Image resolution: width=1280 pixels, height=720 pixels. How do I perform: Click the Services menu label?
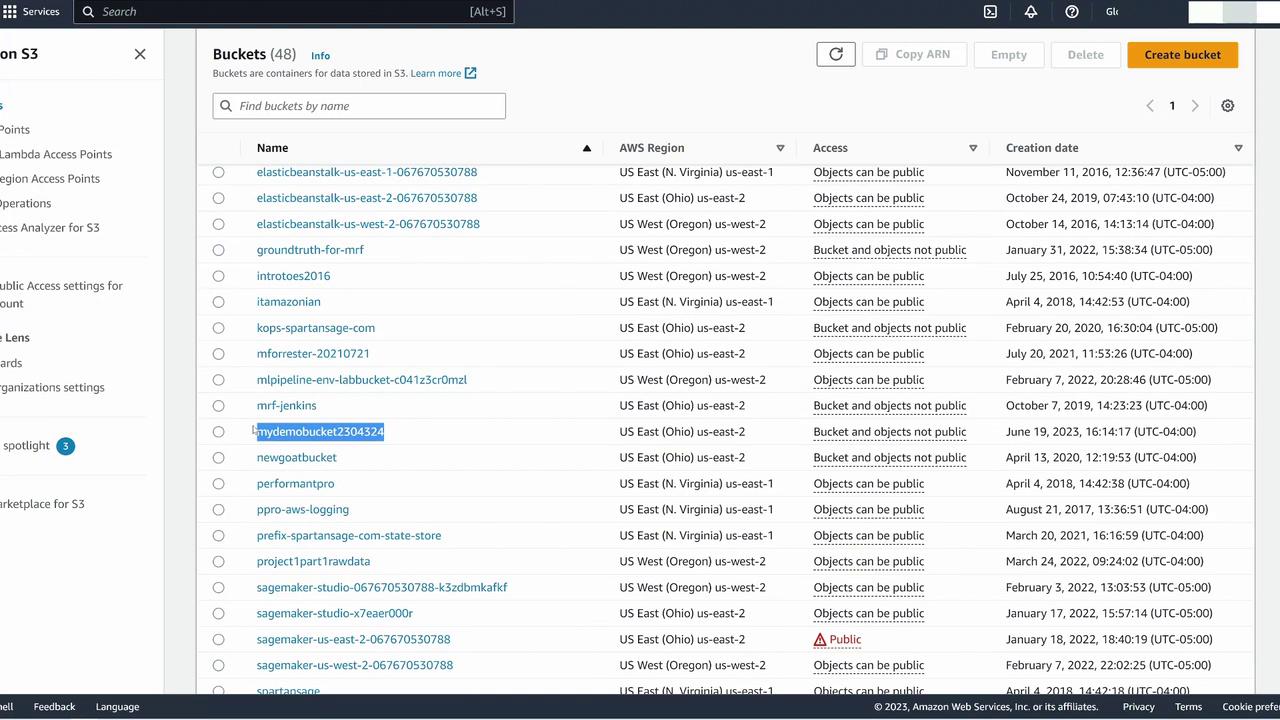coord(41,12)
